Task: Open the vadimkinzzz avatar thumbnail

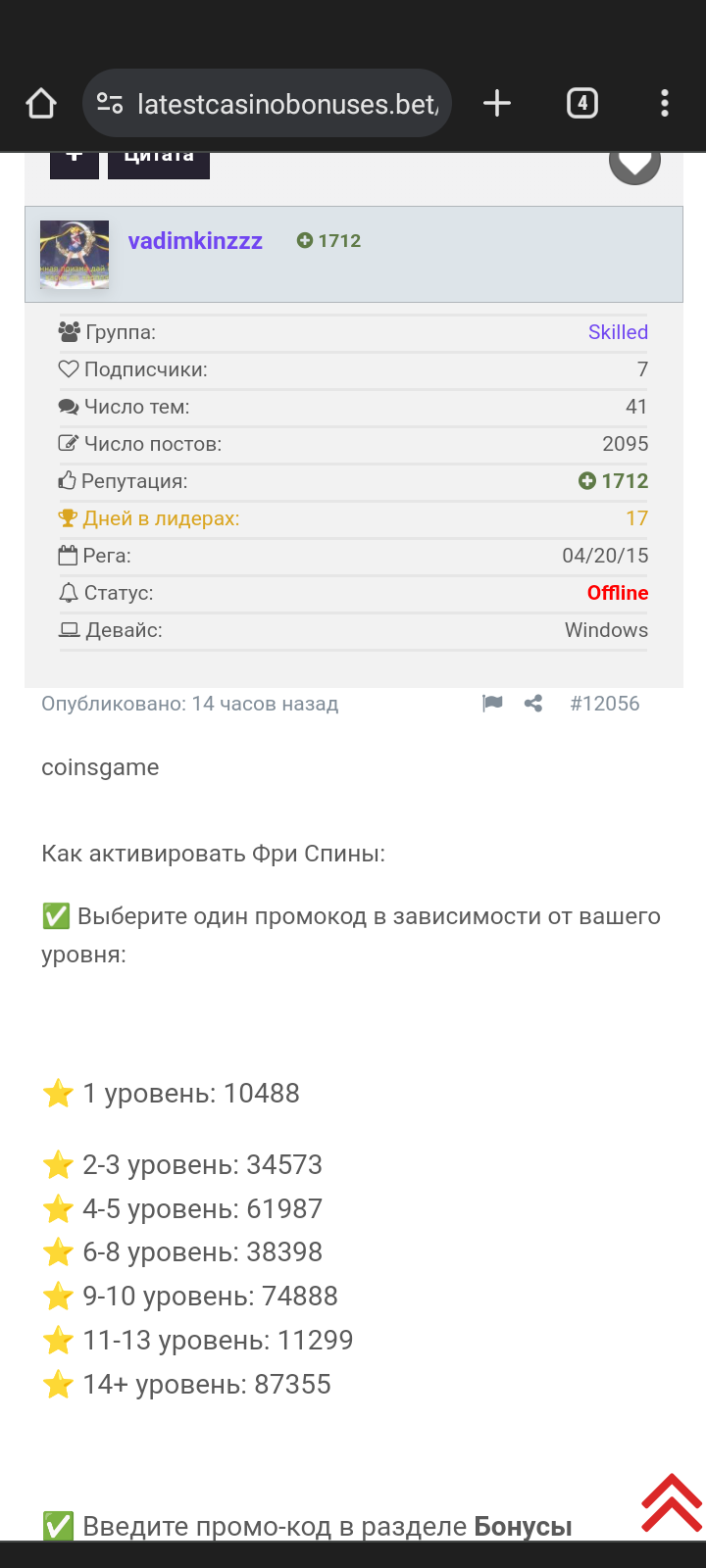Action: [x=75, y=255]
